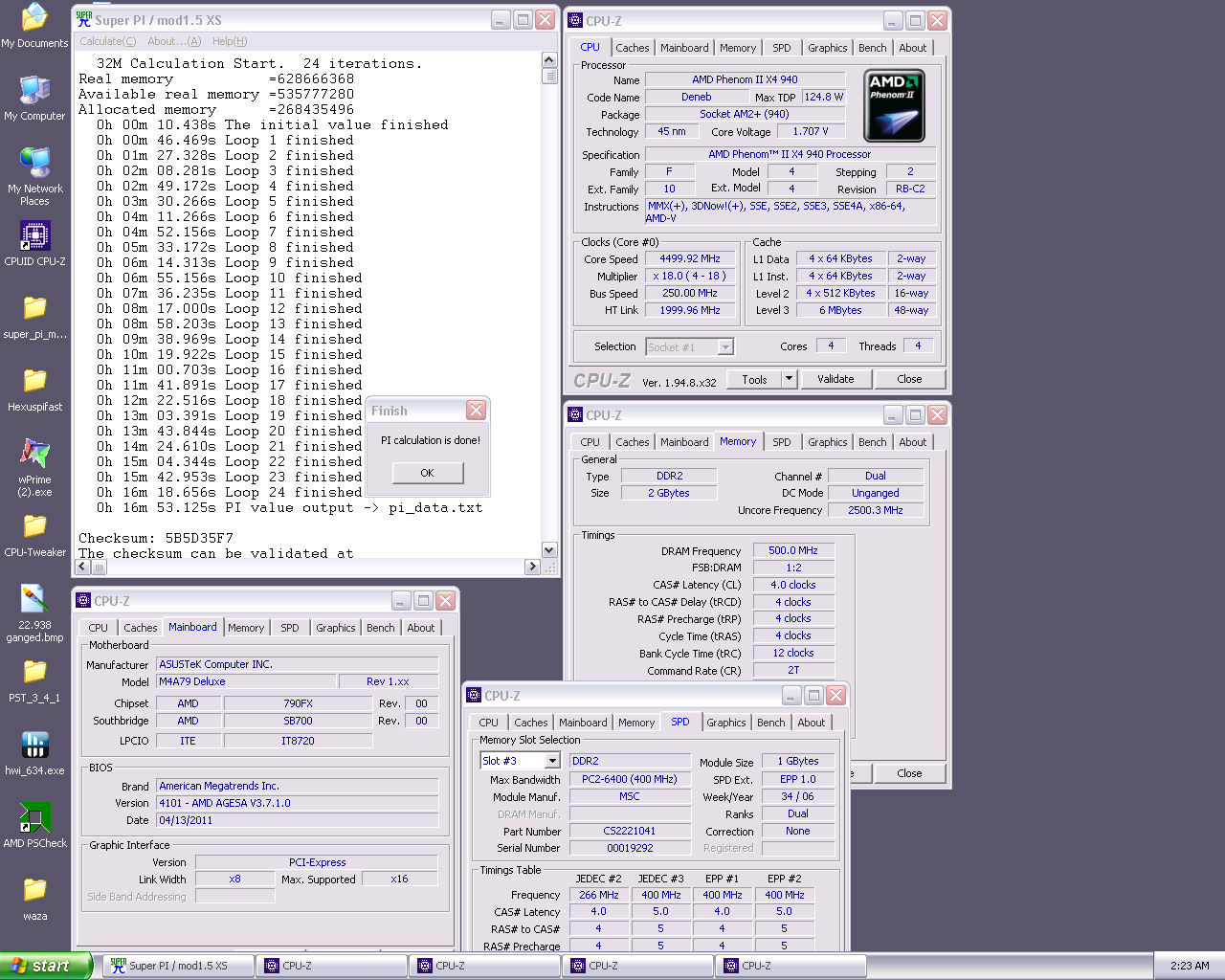
Task: Launch AMD PSCheck desktop icon
Action: (34, 825)
